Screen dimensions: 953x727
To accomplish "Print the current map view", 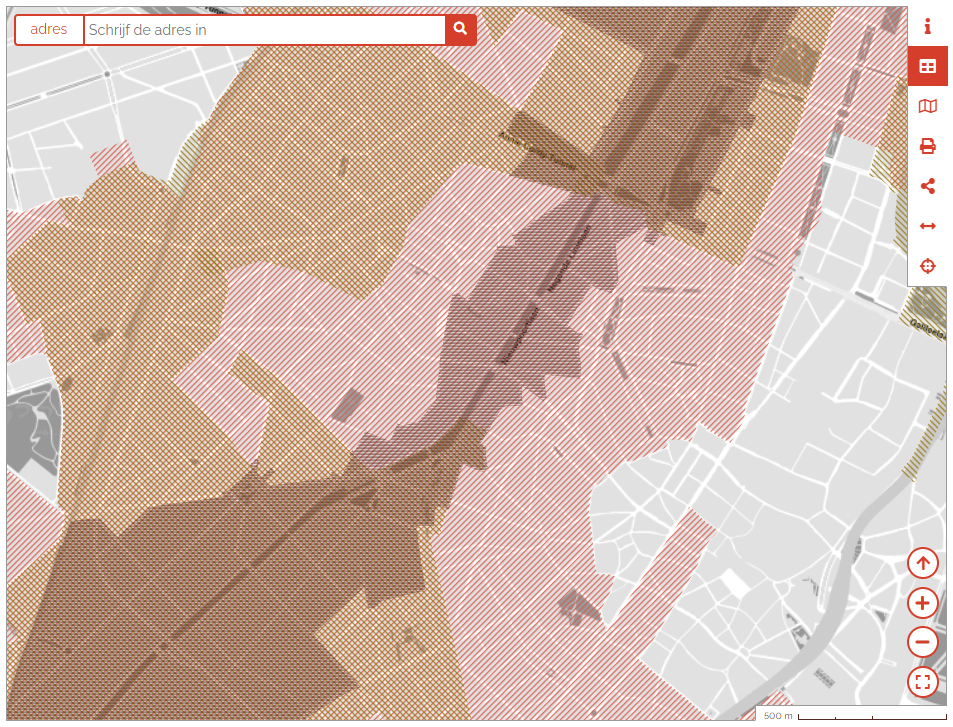I will click(x=927, y=146).
